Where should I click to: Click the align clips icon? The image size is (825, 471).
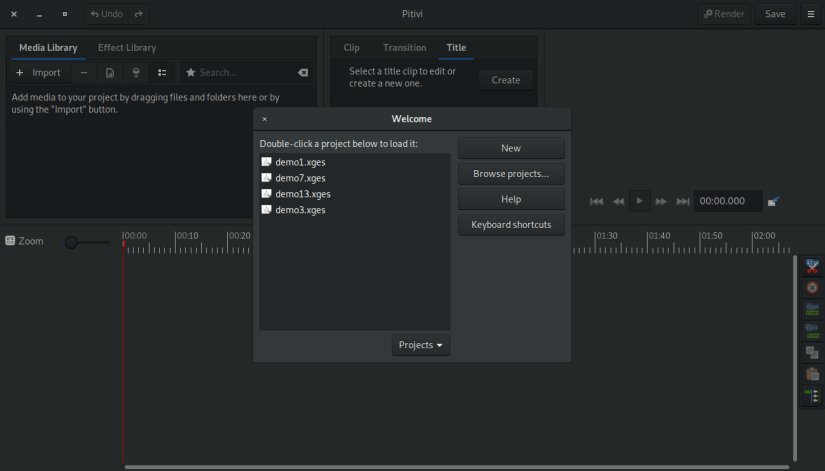(x=812, y=396)
